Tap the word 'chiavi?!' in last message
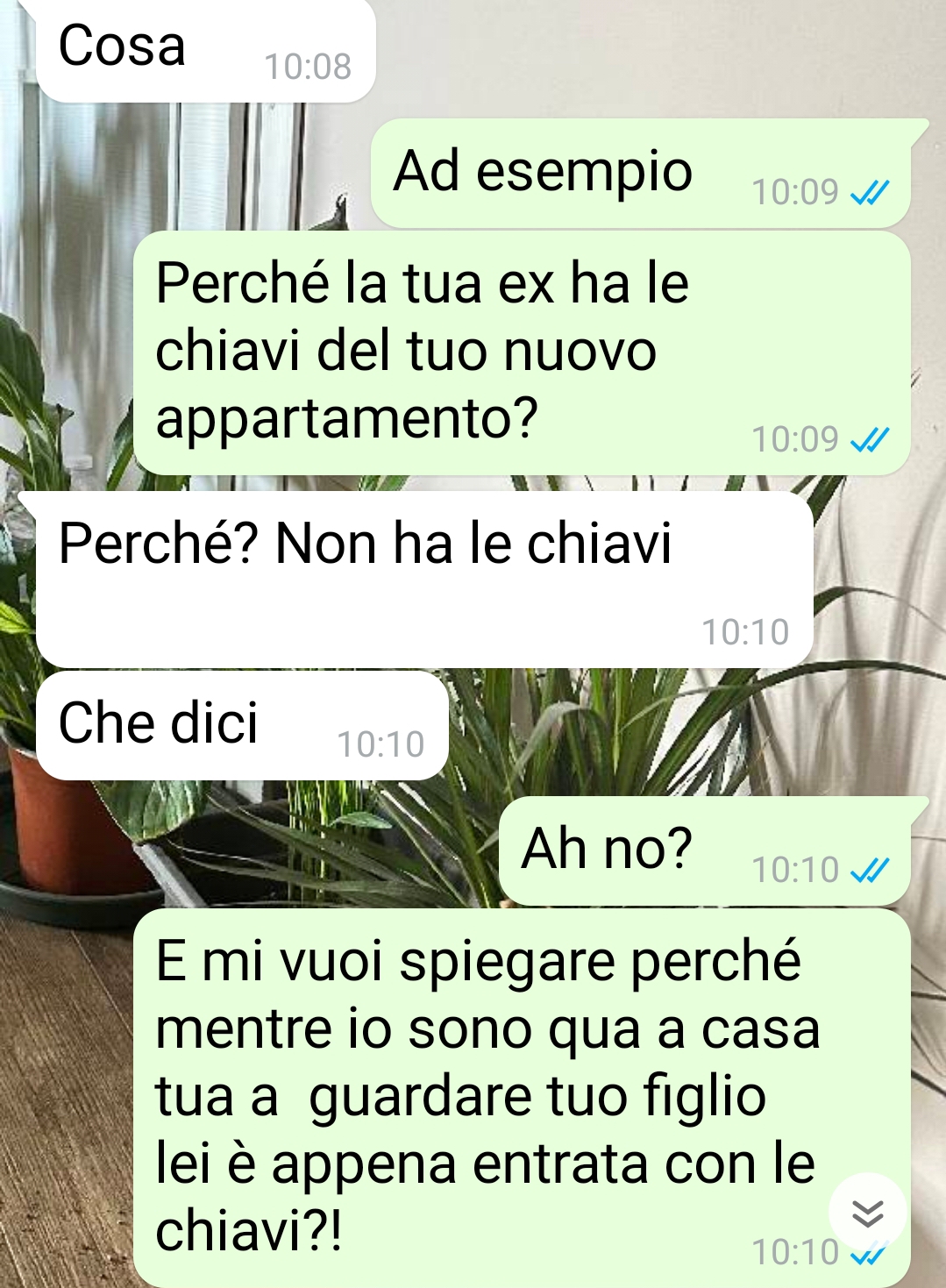Image resolution: width=946 pixels, height=1288 pixels. pyautogui.click(x=249, y=1231)
